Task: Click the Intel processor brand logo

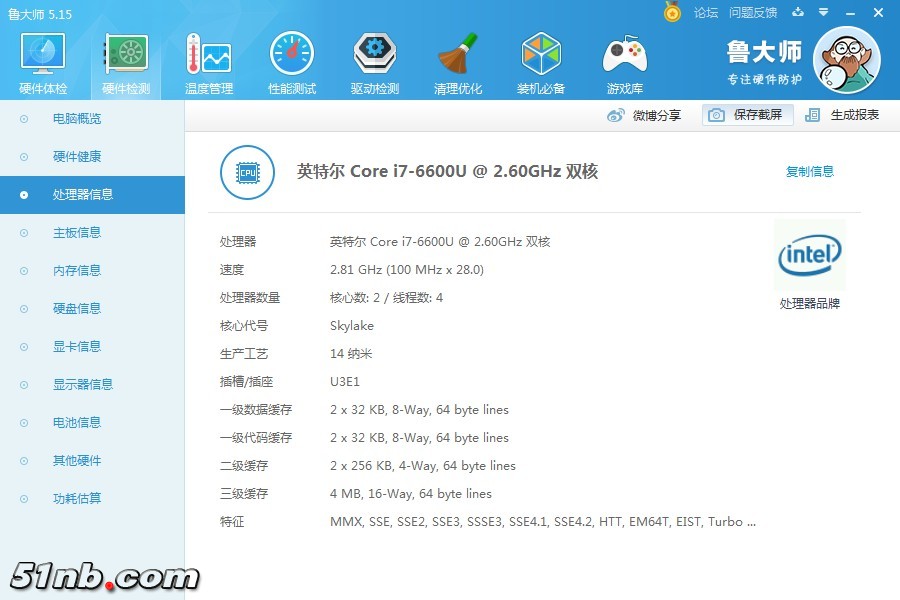Action: tap(810, 255)
